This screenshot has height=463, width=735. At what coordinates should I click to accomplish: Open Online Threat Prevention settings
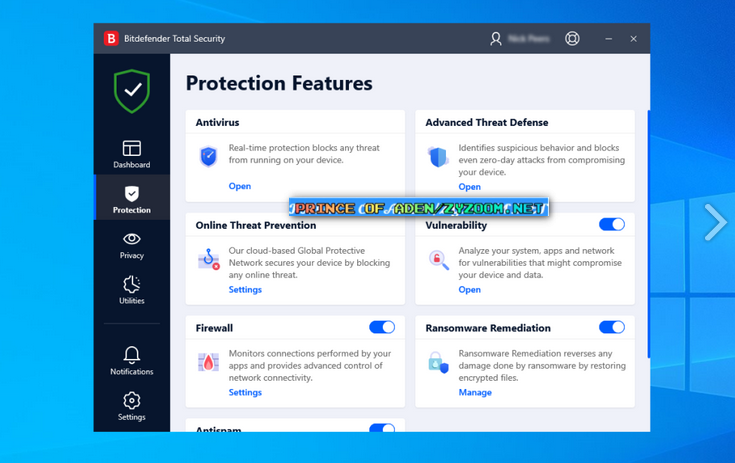click(x=245, y=290)
